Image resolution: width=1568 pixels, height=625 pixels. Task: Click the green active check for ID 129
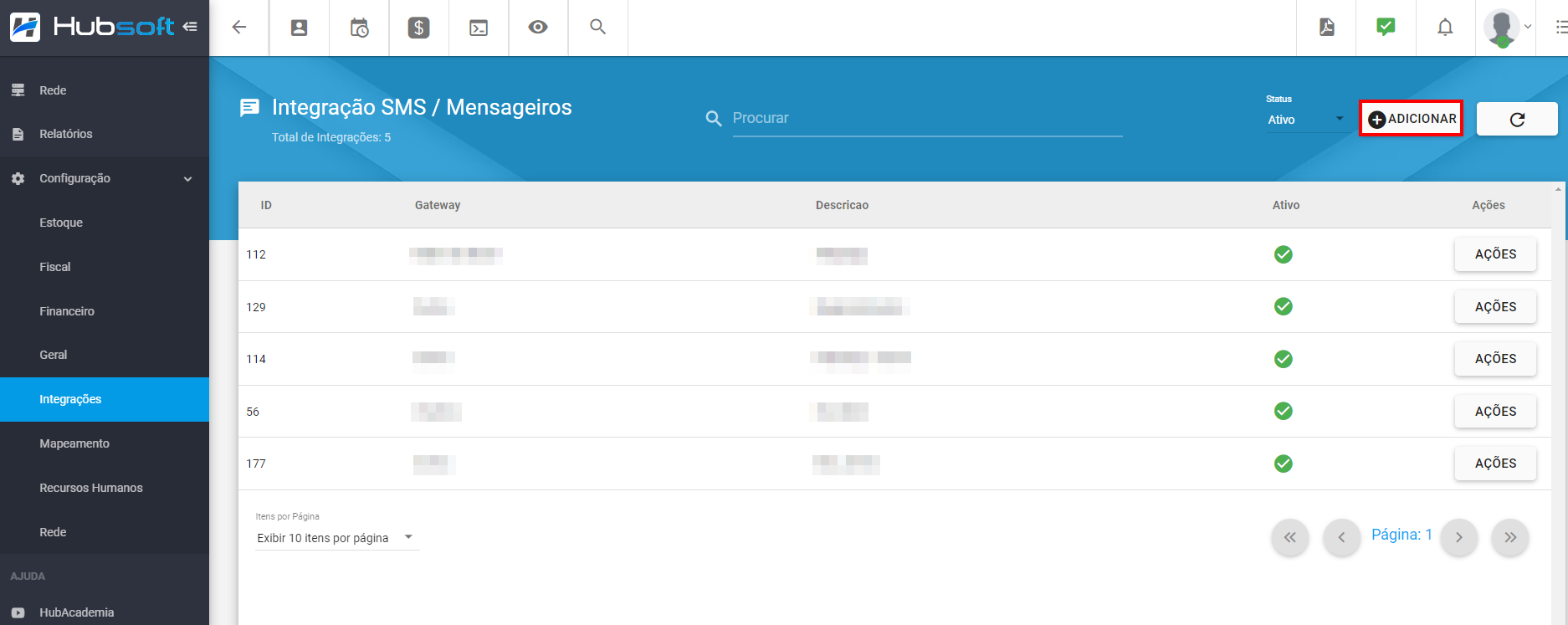tap(1284, 306)
